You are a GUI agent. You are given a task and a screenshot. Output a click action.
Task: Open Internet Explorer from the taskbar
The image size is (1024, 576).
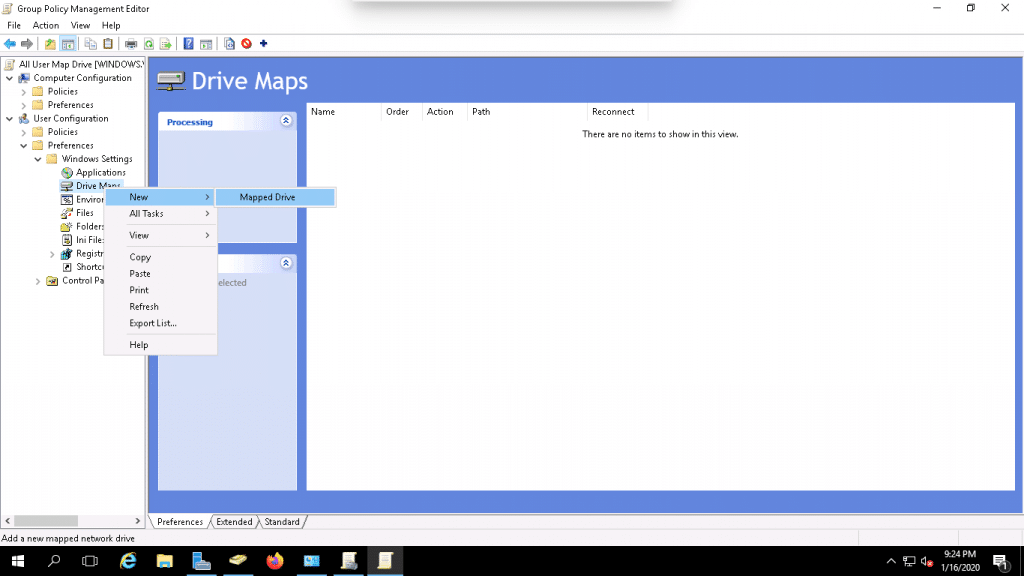click(x=128, y=561)
